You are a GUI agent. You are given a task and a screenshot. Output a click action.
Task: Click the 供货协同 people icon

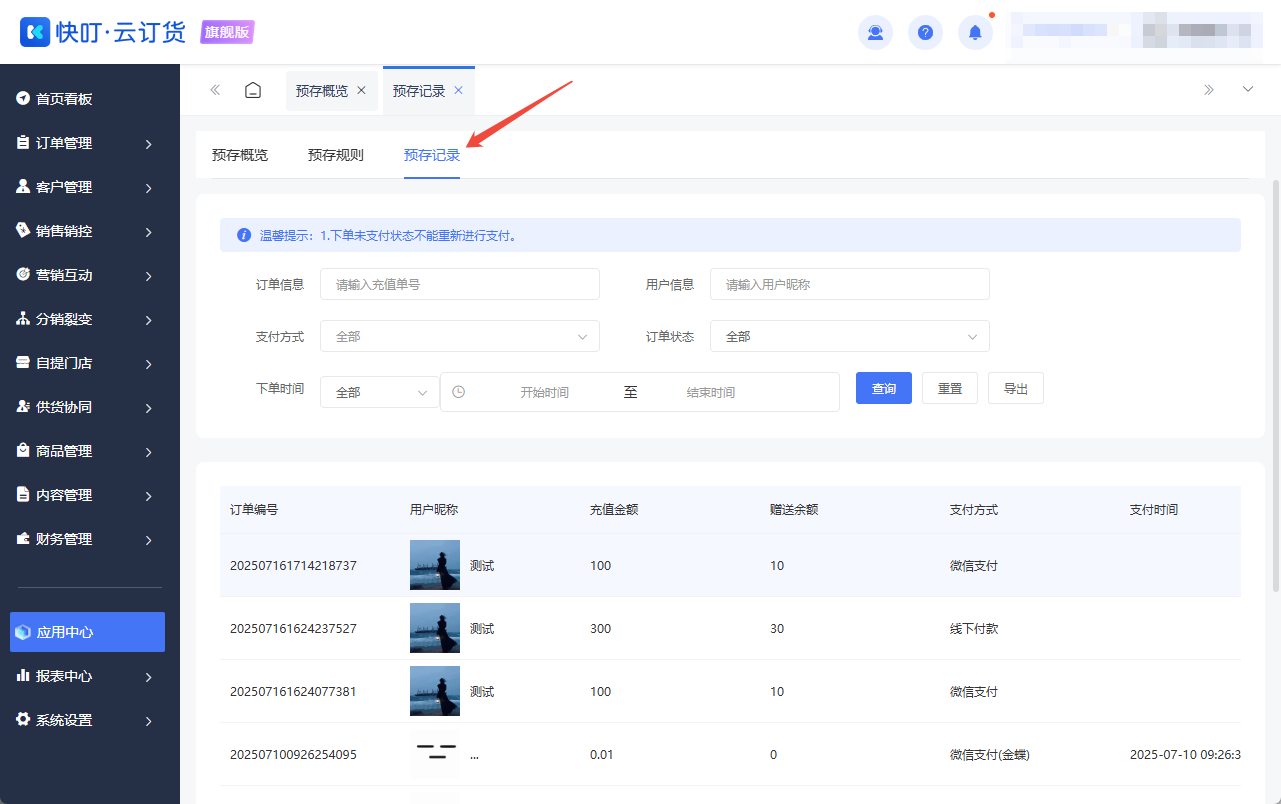coord(23,407)
